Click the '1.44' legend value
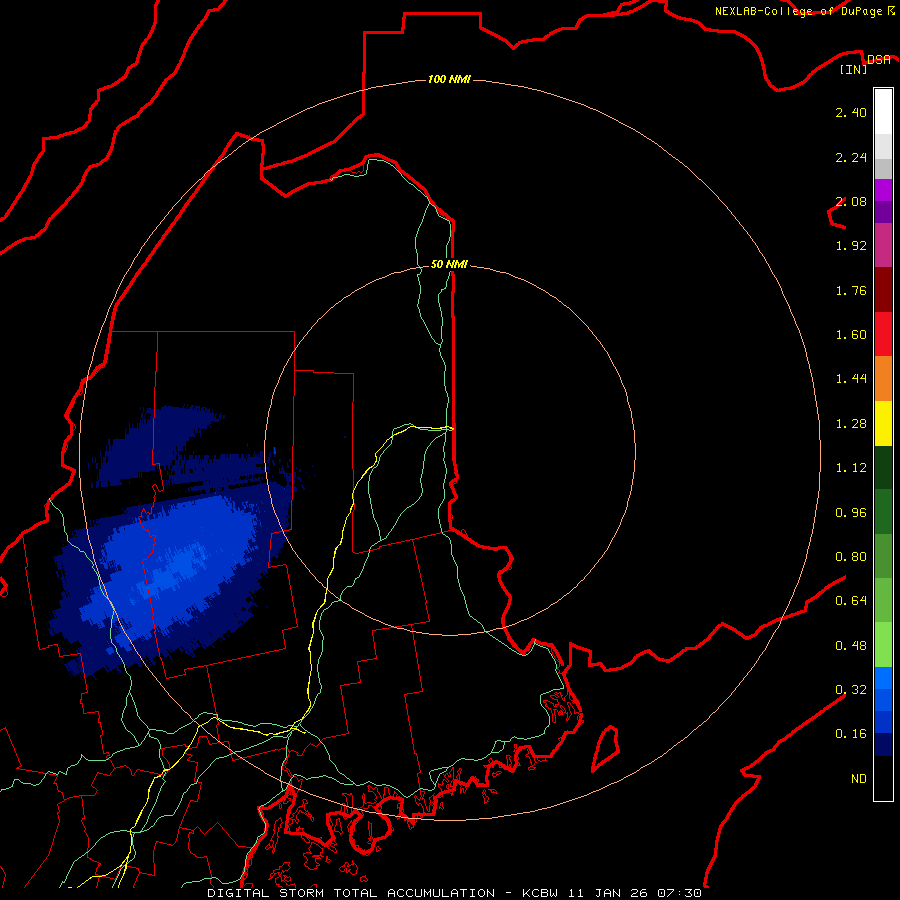The image size is (900, 900). (851, 379)
